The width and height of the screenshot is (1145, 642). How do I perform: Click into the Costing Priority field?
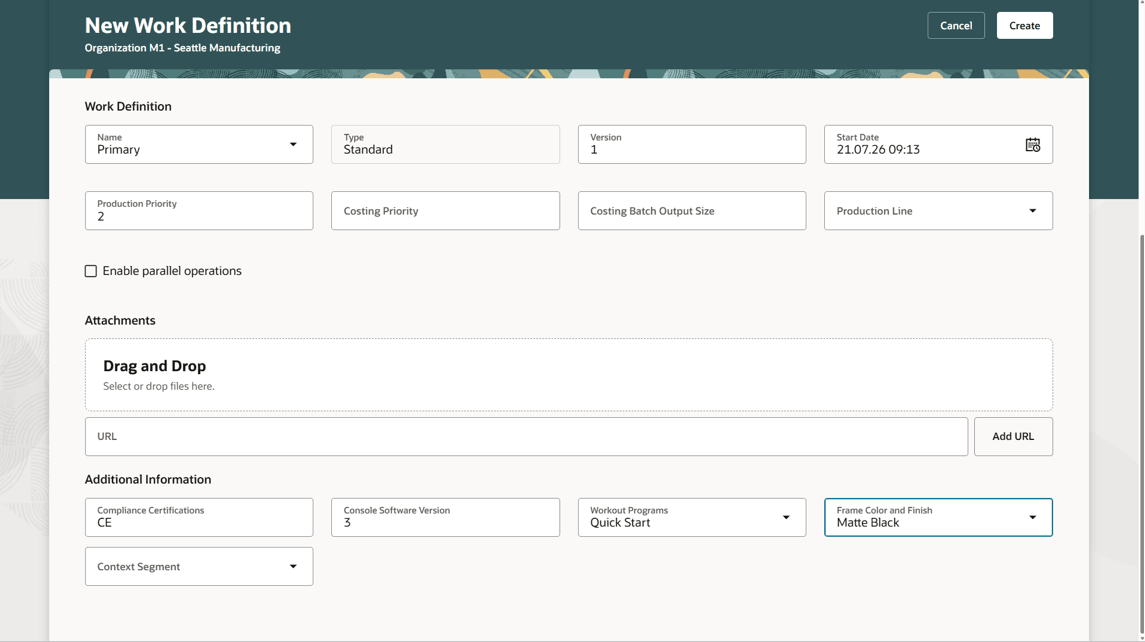[445, 211]
